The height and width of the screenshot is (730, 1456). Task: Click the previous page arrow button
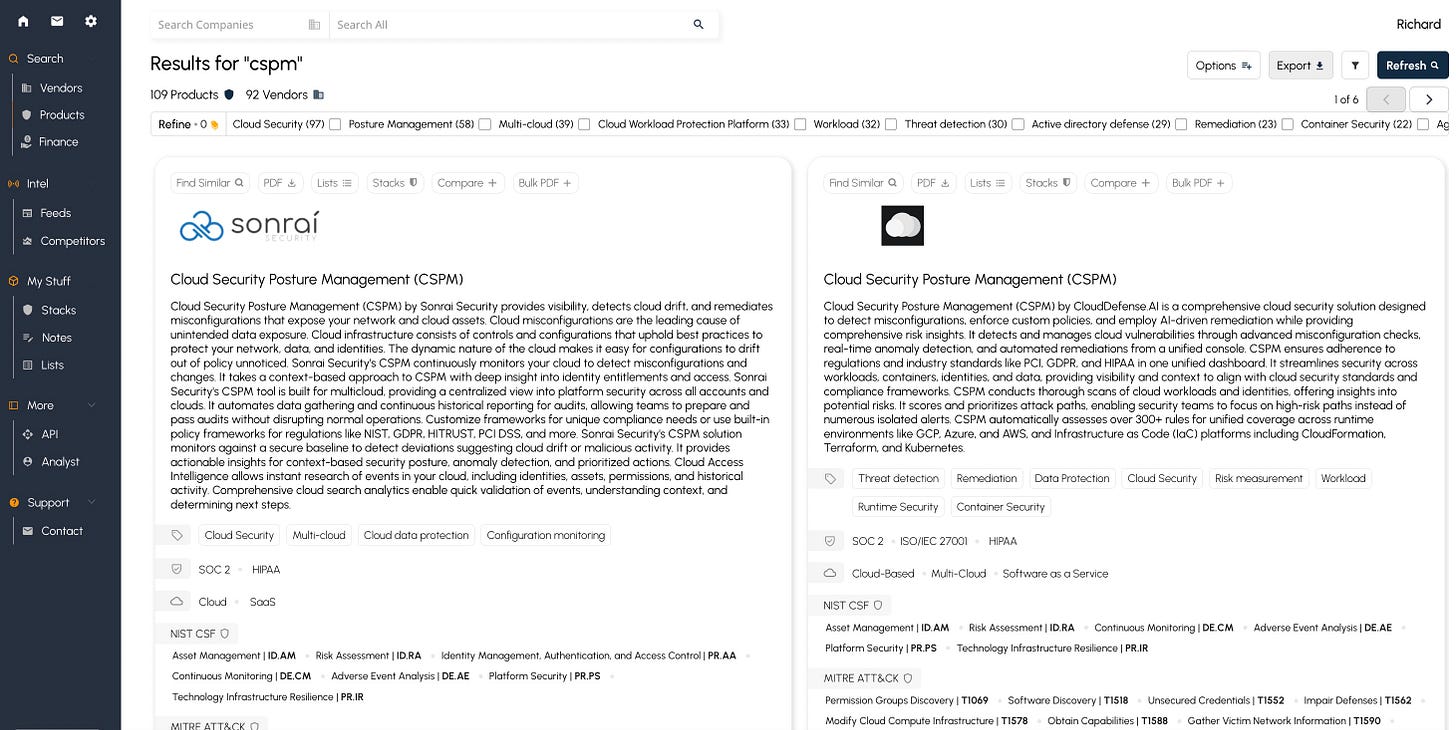(x=1386, y=99)
